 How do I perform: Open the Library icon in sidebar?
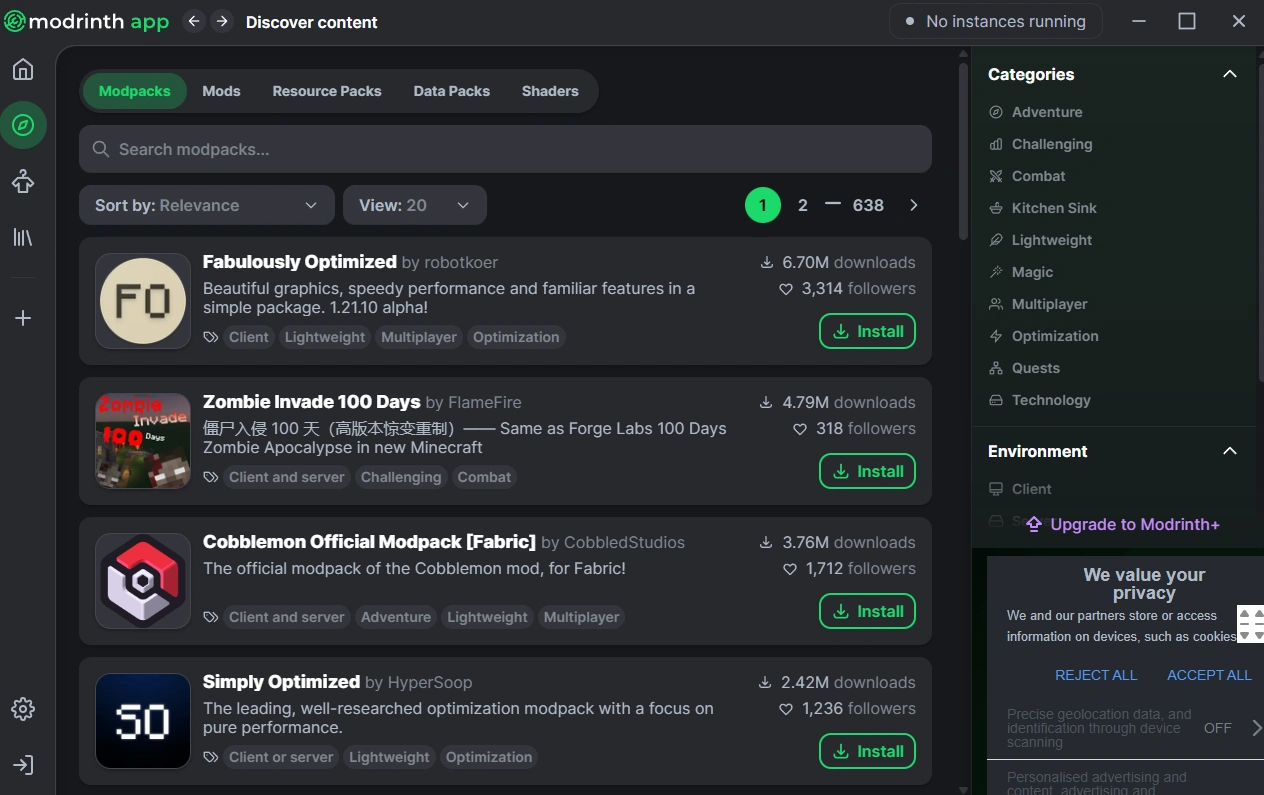click(23, 237)
